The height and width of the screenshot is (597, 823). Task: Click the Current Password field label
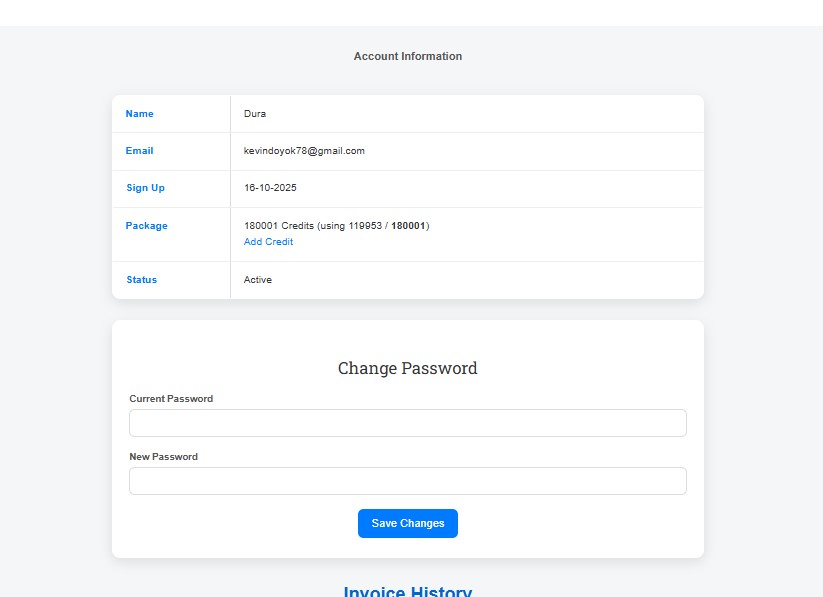171,399
